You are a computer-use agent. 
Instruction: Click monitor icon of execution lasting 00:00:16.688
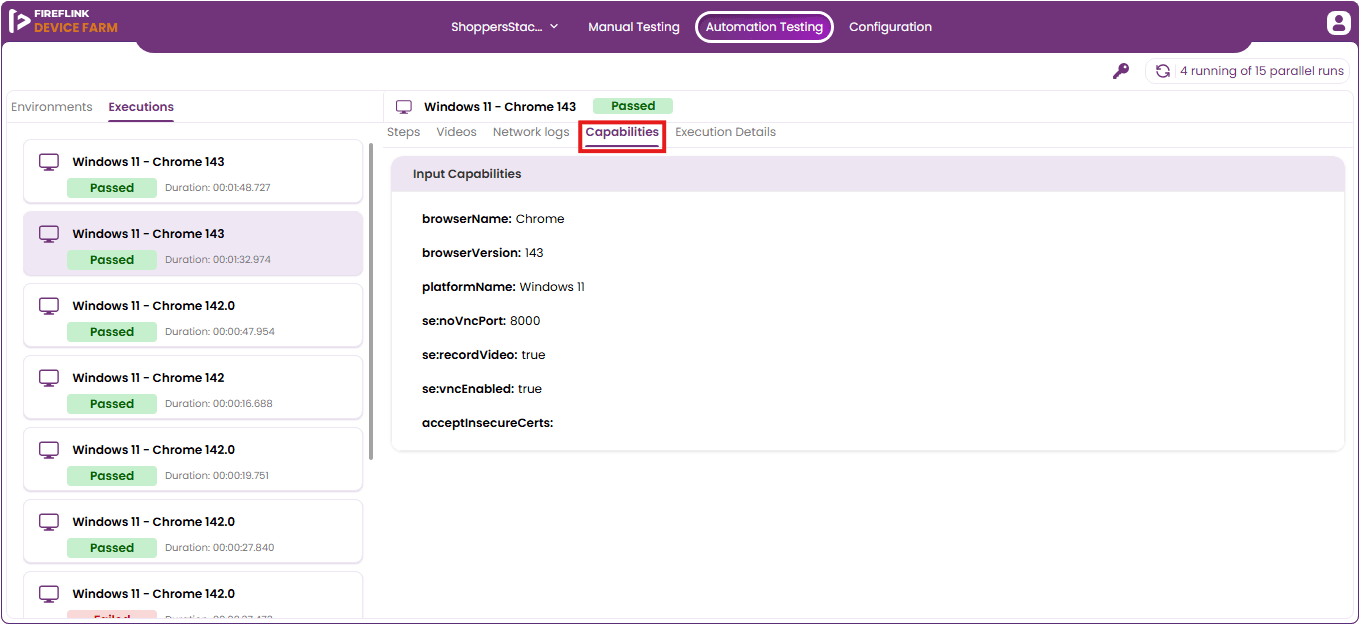[49, 378]
